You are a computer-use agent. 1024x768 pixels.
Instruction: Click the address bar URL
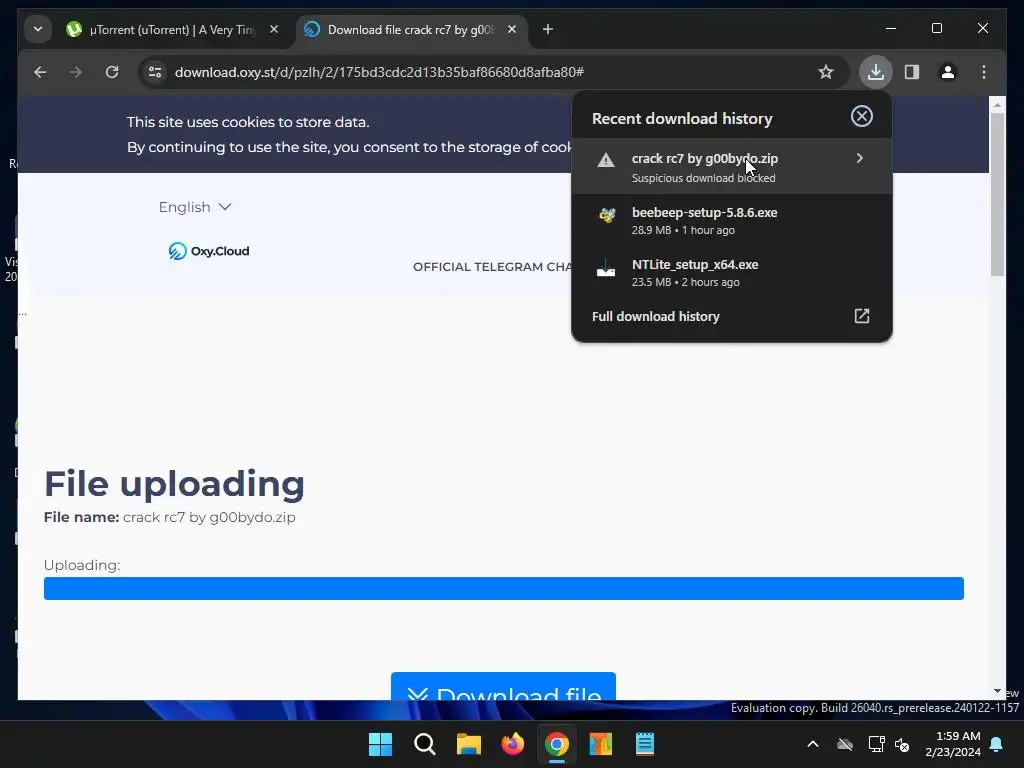click(379, 72)
